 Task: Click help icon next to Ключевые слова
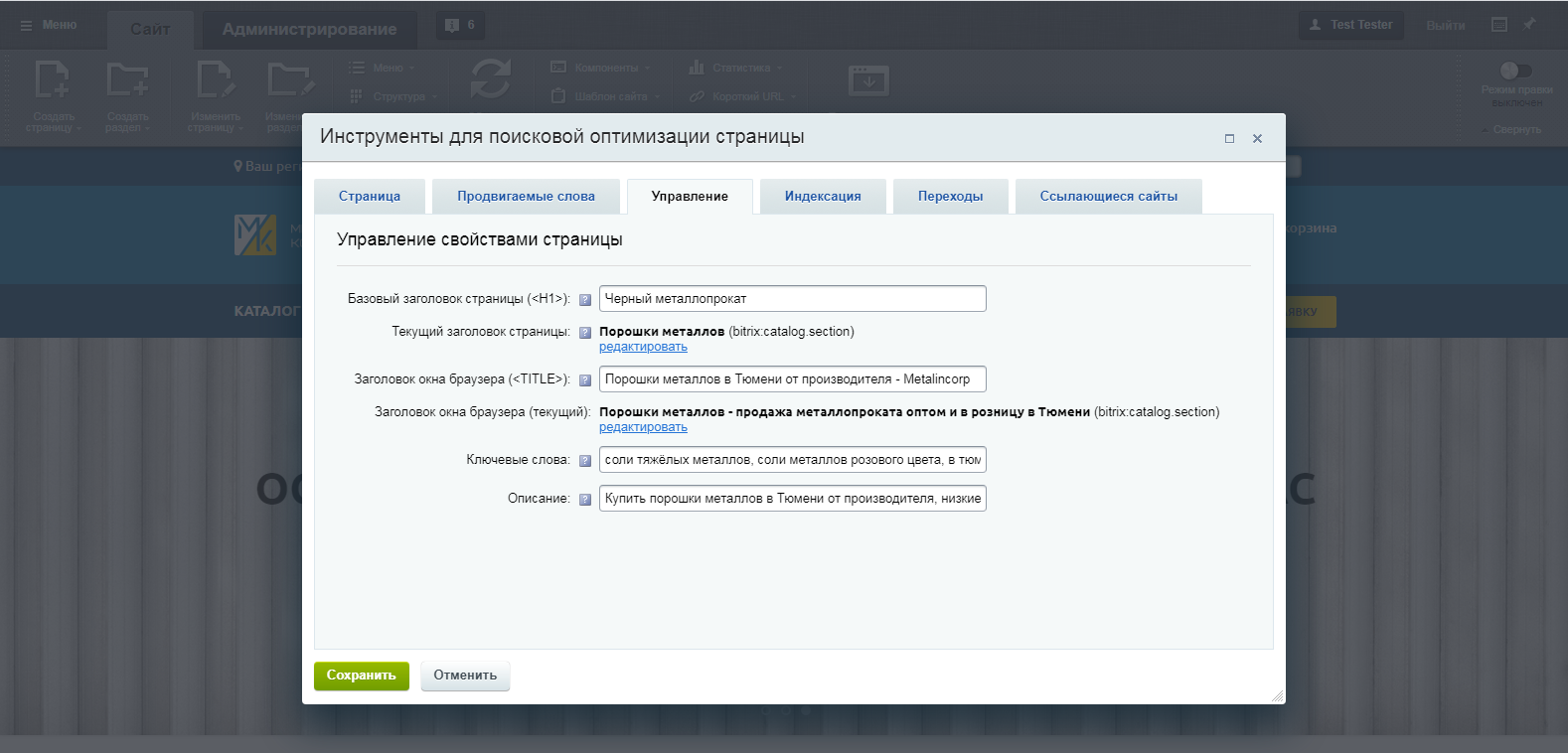click(585, 460)
